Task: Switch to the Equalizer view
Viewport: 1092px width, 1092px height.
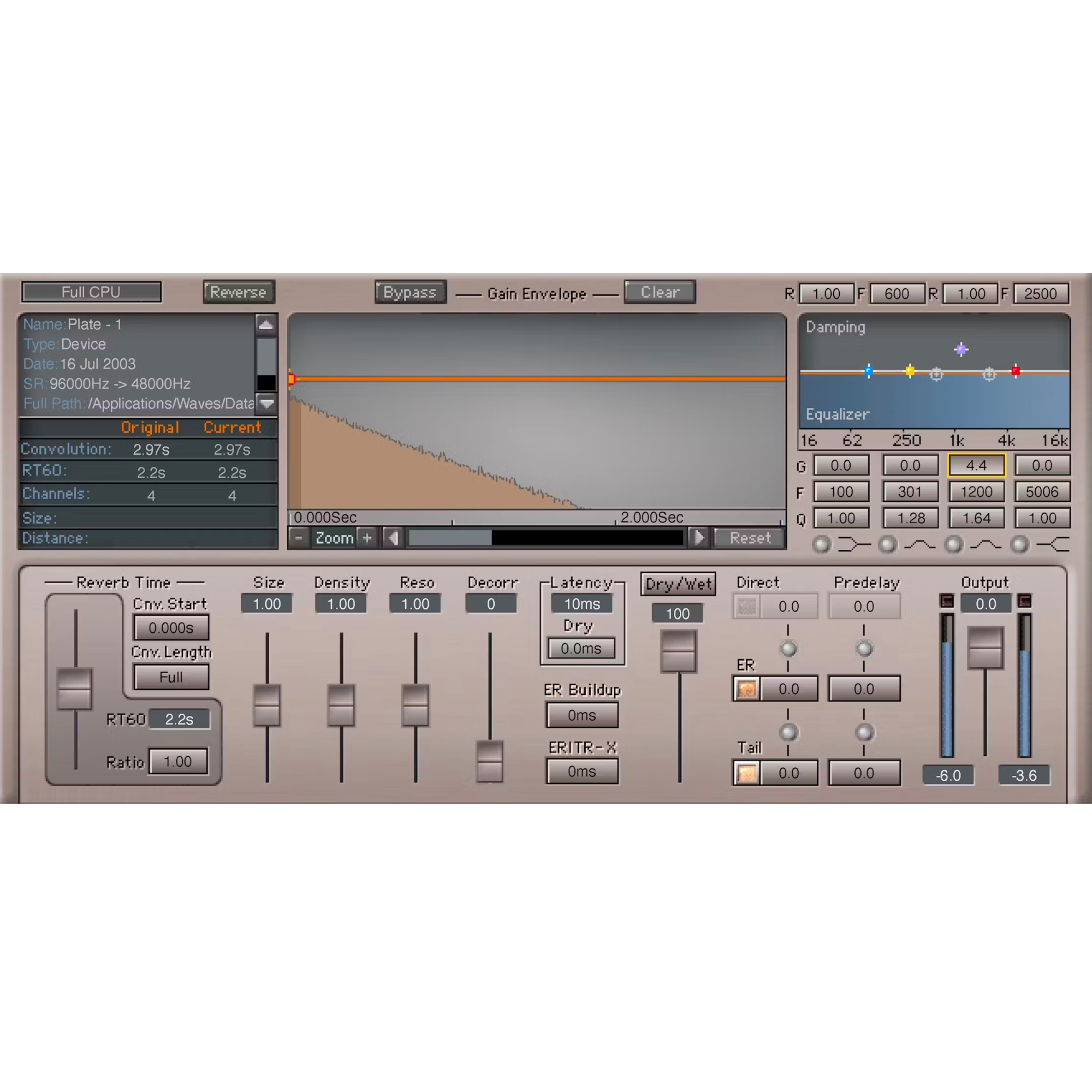Action: [x=837, y=414]
